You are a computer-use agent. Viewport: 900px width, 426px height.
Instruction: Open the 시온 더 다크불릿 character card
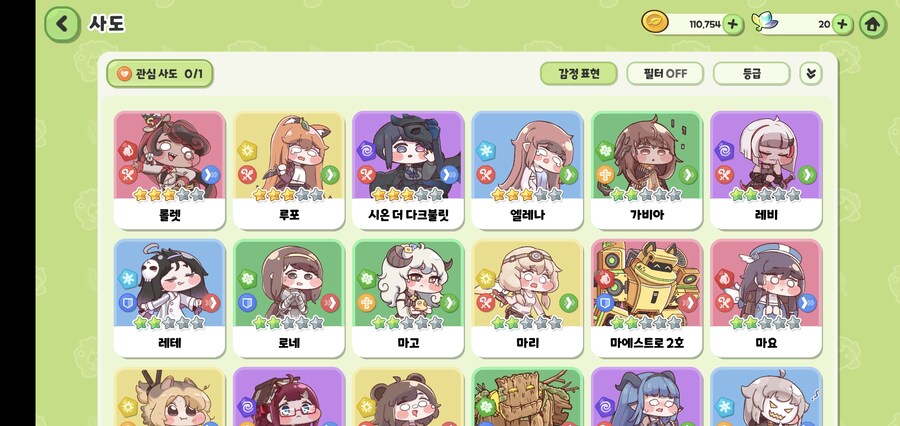[408, 171]
